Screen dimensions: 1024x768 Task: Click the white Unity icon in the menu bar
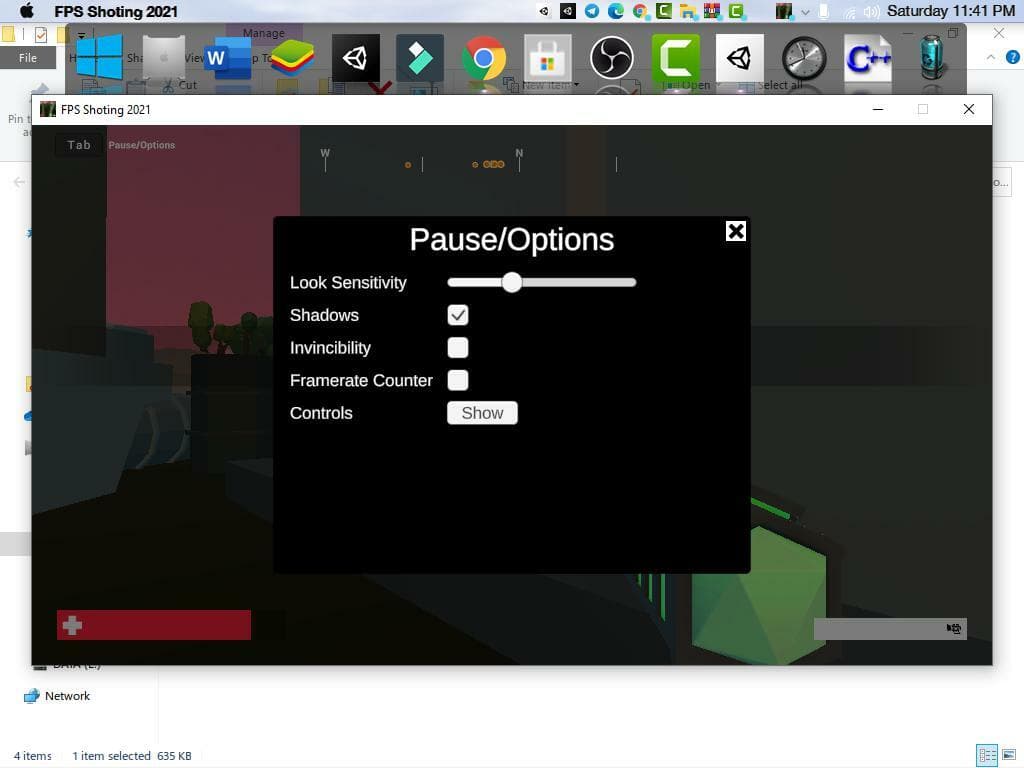pyautogui.click(x=543, y=10)
